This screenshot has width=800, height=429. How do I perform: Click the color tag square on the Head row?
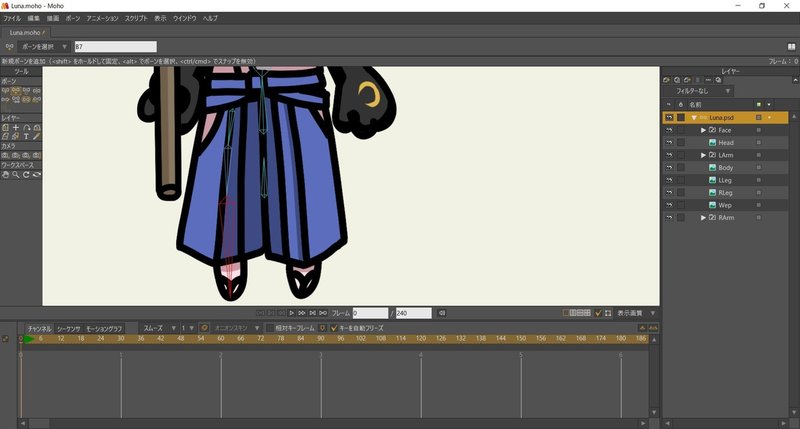tap(759, 143)
